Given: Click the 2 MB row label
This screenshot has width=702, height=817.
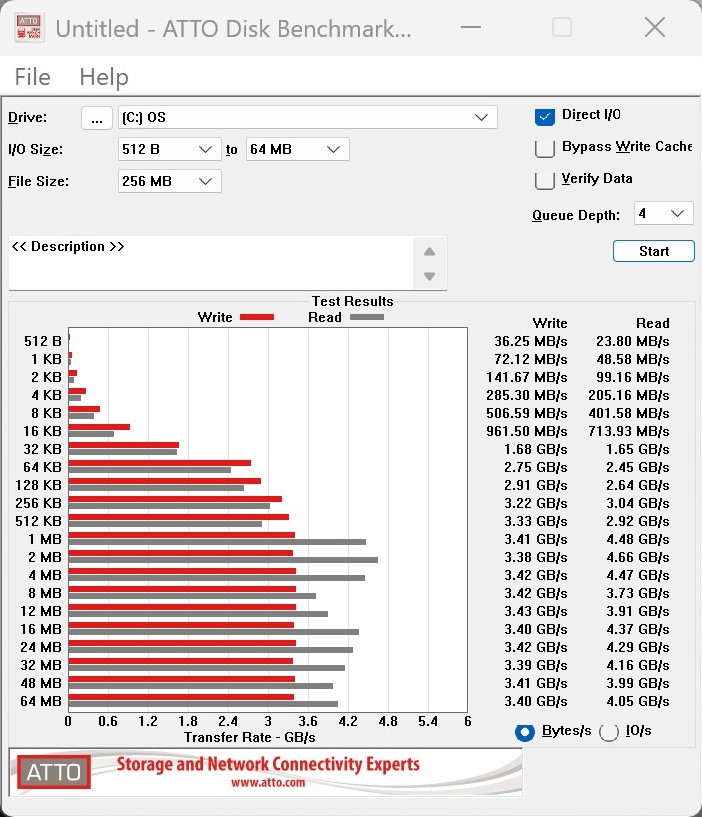Looking at the screenshot, I should point(45,557).
